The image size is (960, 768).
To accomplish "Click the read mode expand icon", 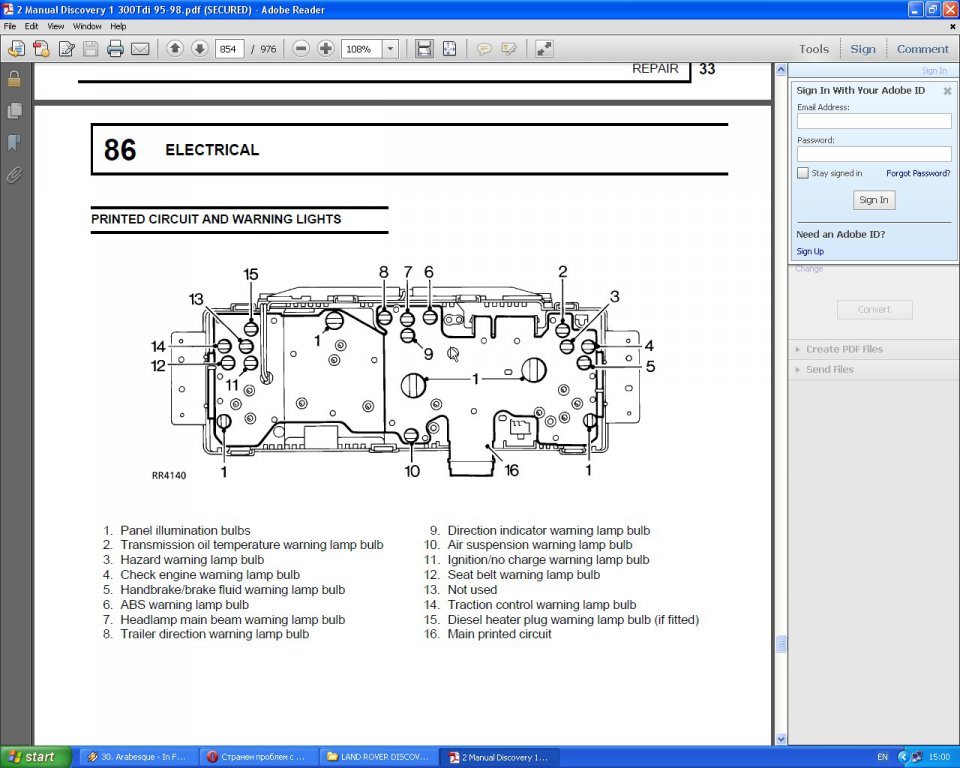I will coord(544,48).
